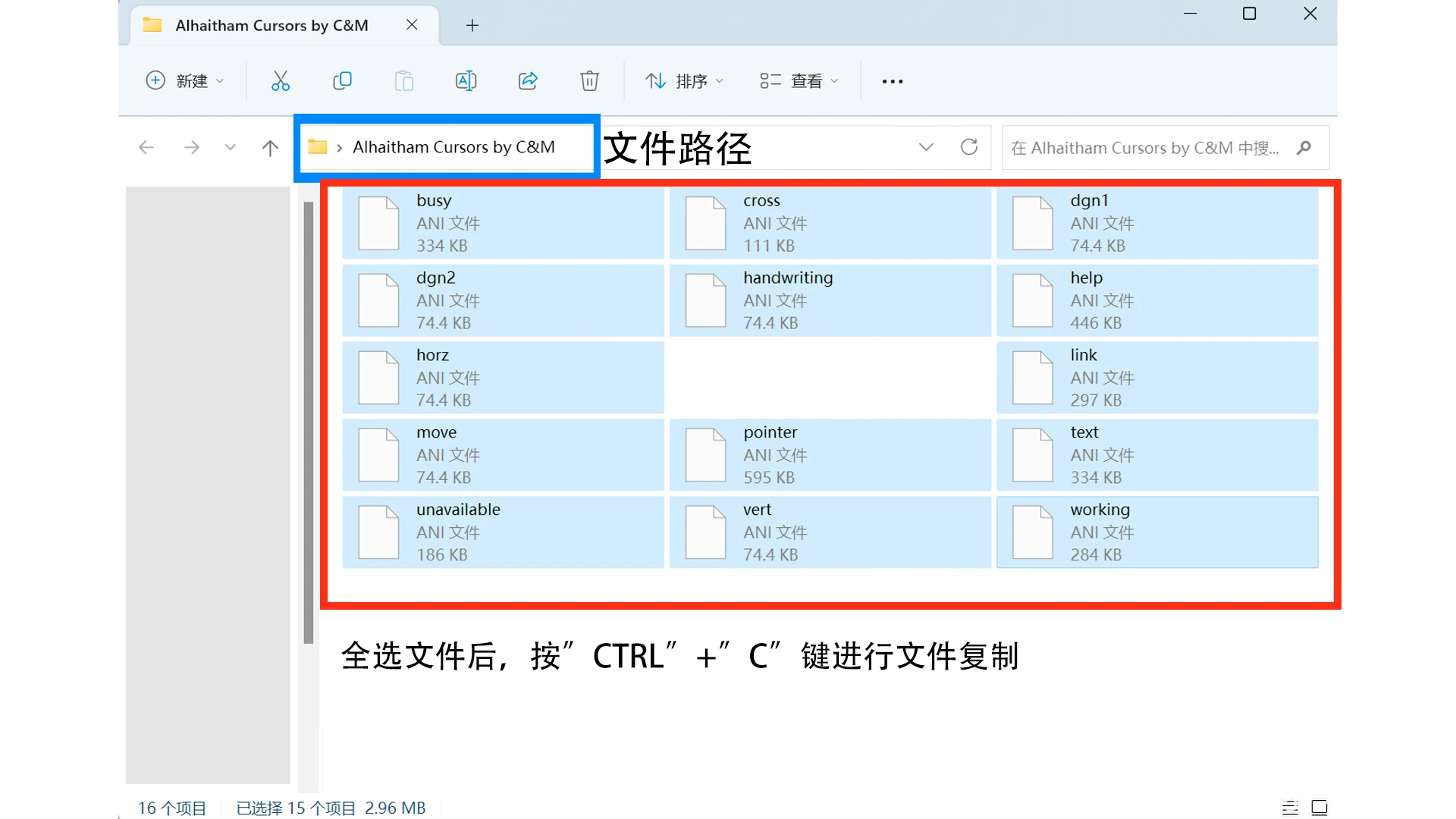Image resolution: width=1456 pixels, height=819 pixels.
Task: Open the three-dots See more menu
Action: 893,81
